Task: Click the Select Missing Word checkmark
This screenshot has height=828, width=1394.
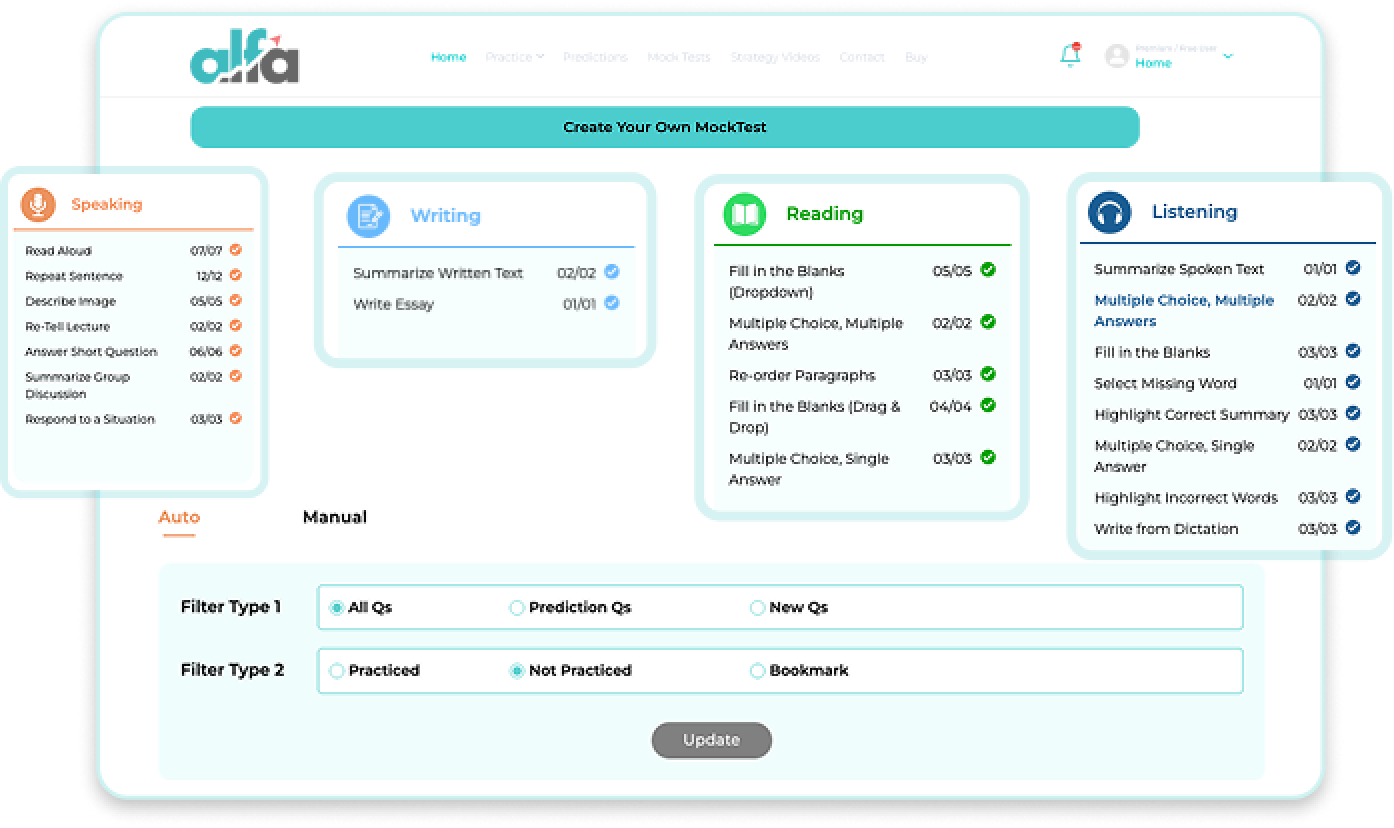Action: [1353, 382]
